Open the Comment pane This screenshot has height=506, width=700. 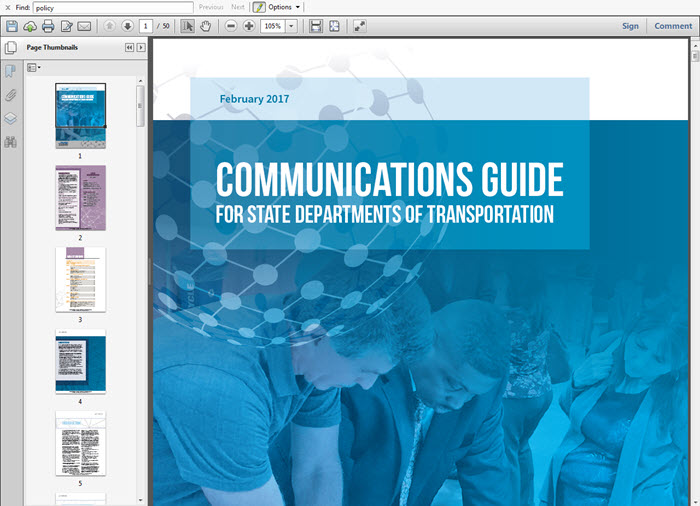[673, 26]
